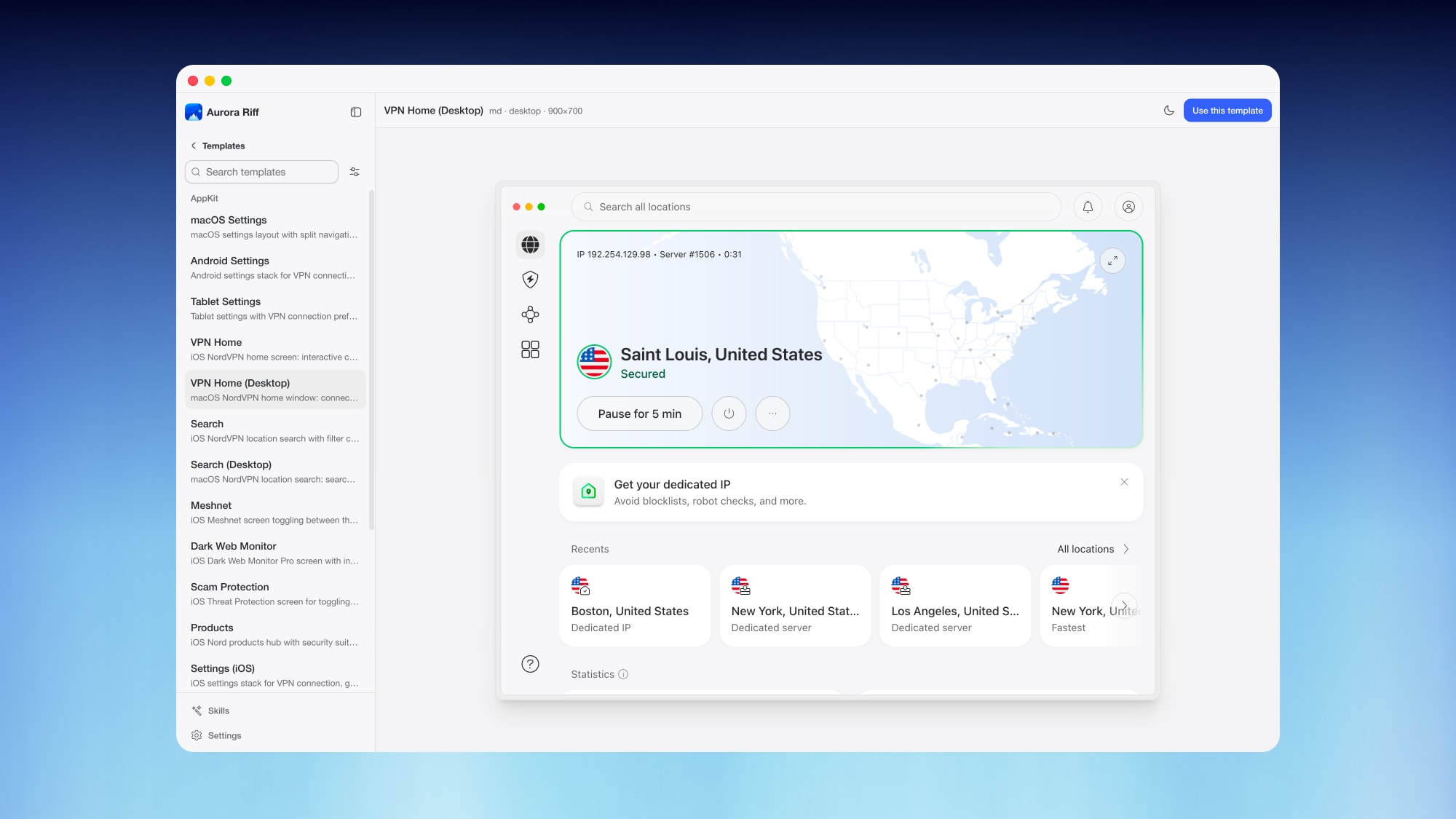
Task: Select Android Settings template
Action: point(275,268)
